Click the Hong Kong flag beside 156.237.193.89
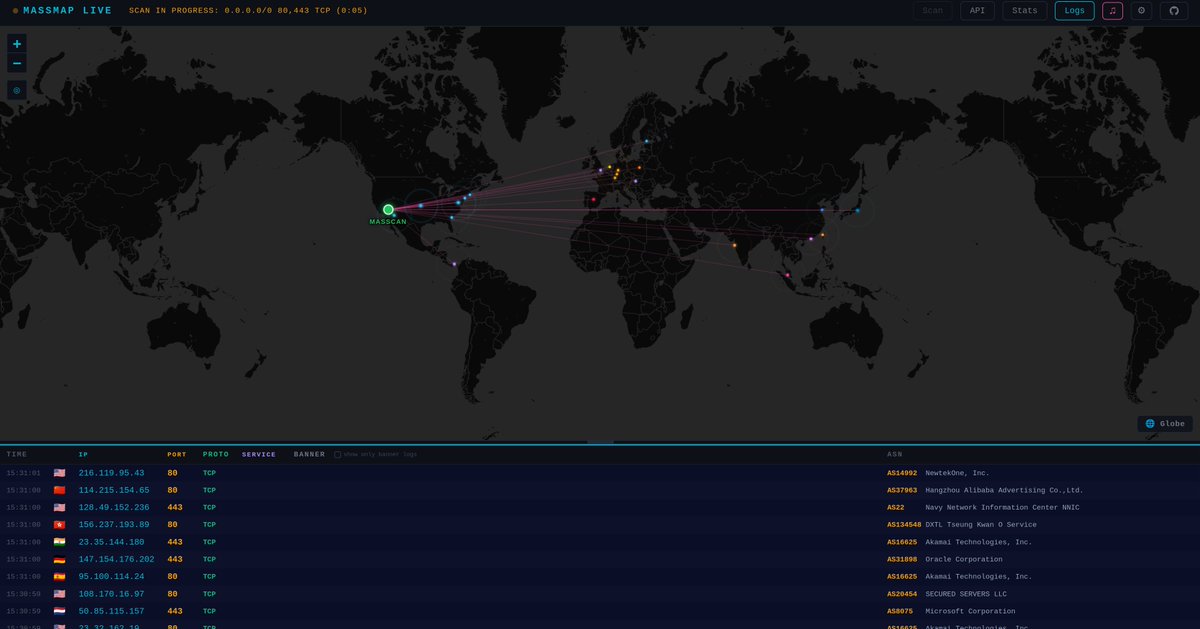Screen dimensions: 1200x629 59,525
